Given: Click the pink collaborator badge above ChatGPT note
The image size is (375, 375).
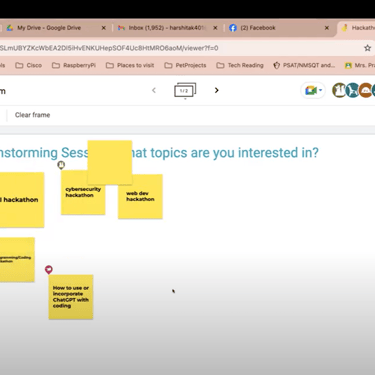Looking at the screenshot, I should (x=49, y=269).
